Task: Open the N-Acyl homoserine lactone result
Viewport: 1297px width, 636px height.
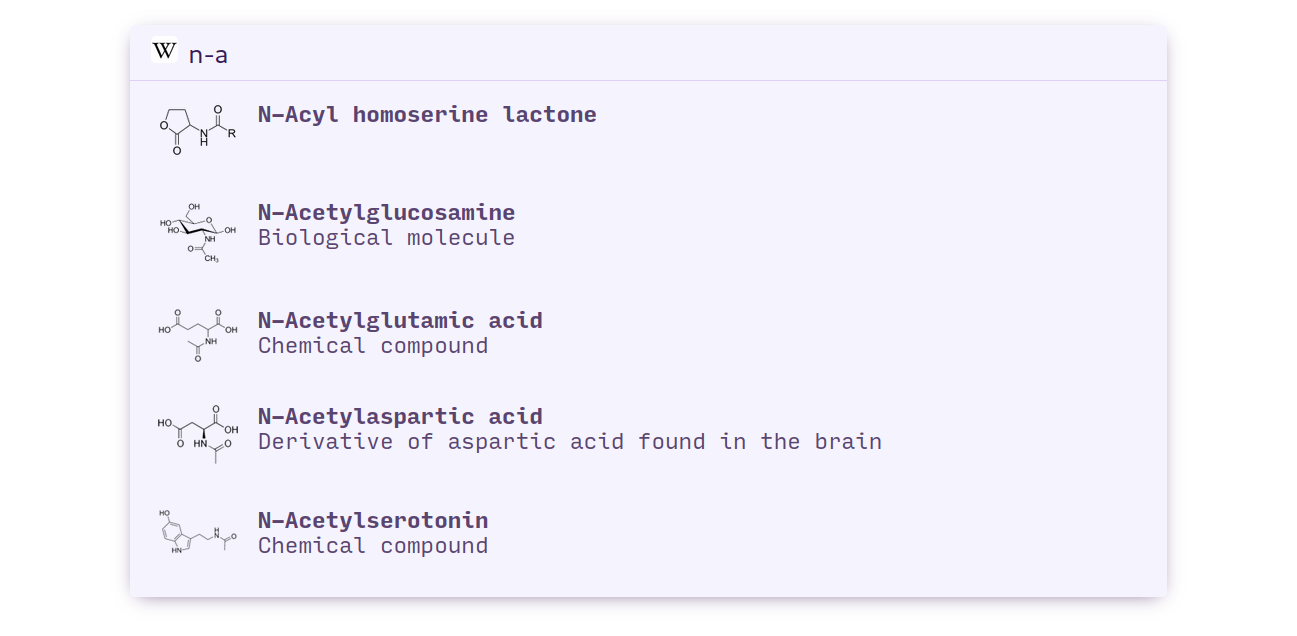Action: coord(648,130)
